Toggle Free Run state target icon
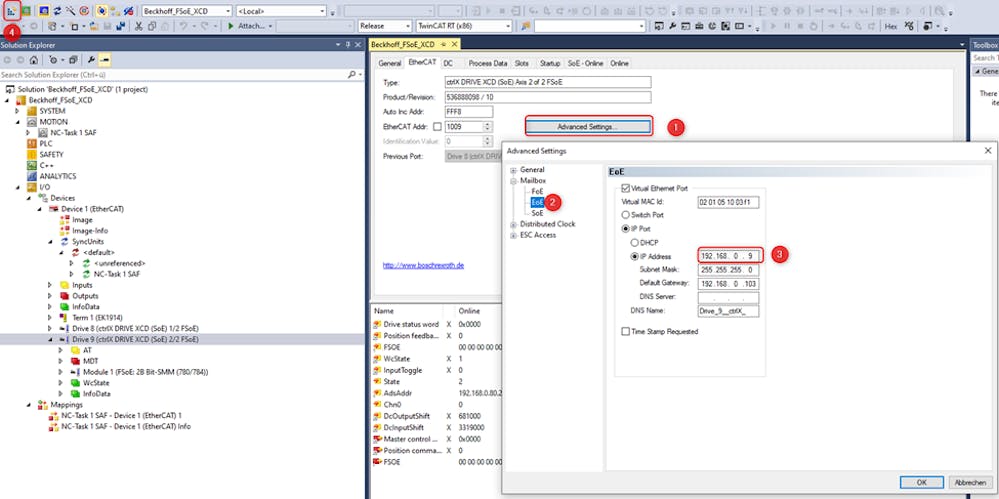The image size is (999, 499). 84,11
